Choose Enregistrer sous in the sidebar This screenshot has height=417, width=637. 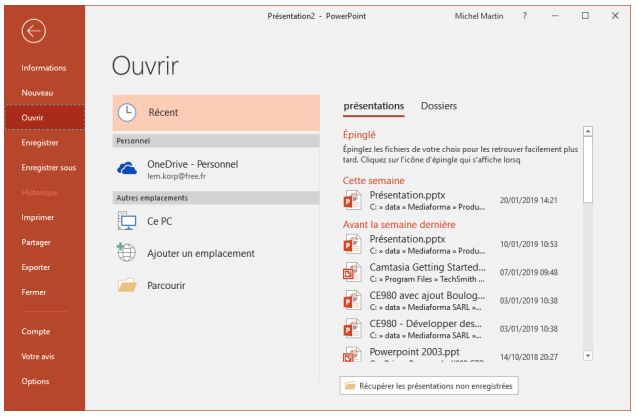point(43,167)
